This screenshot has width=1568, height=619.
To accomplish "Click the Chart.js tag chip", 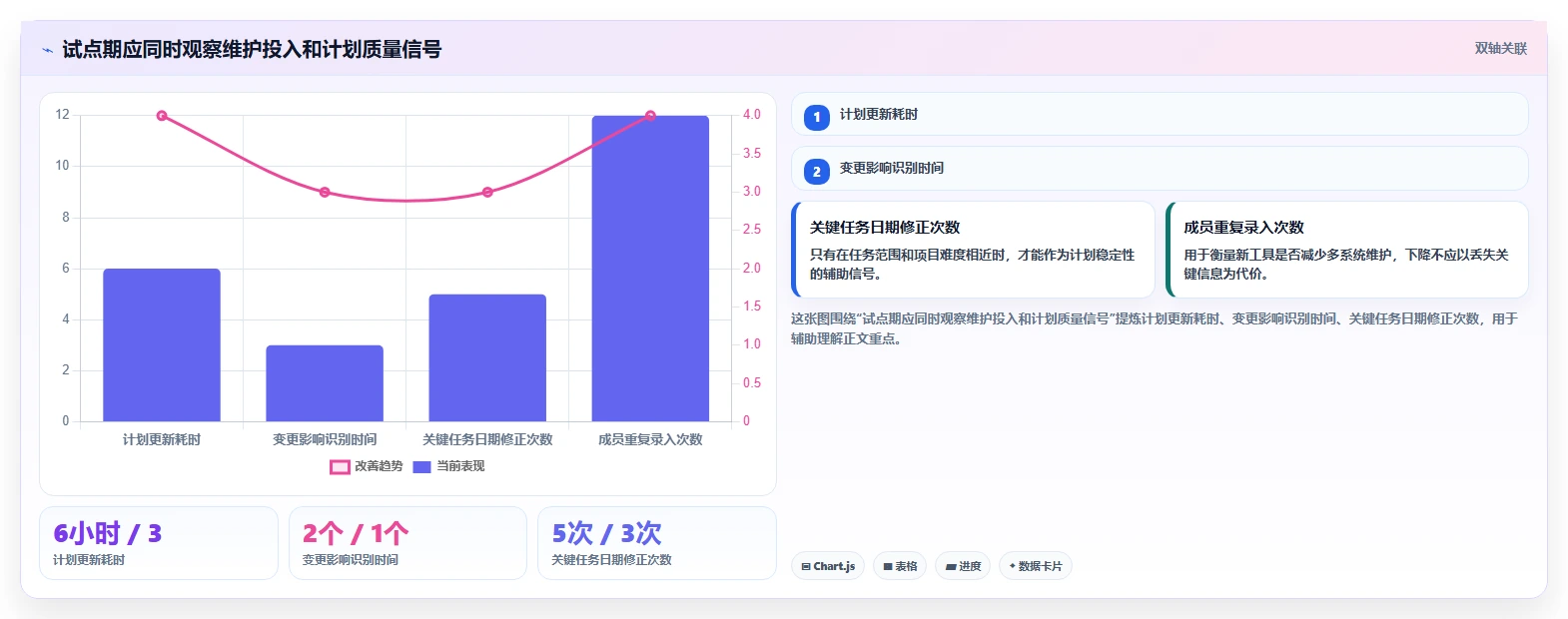I will [x=828, y=566].
